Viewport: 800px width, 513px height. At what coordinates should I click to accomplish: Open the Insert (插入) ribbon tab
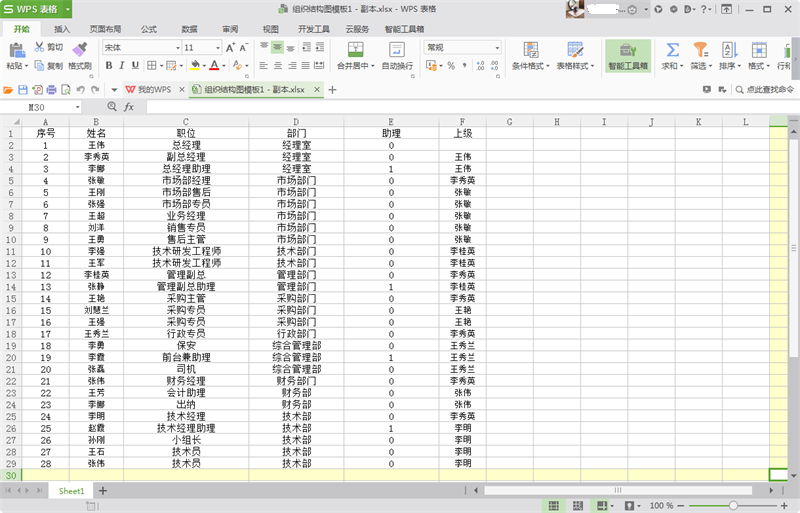click(x=62, y=29)
